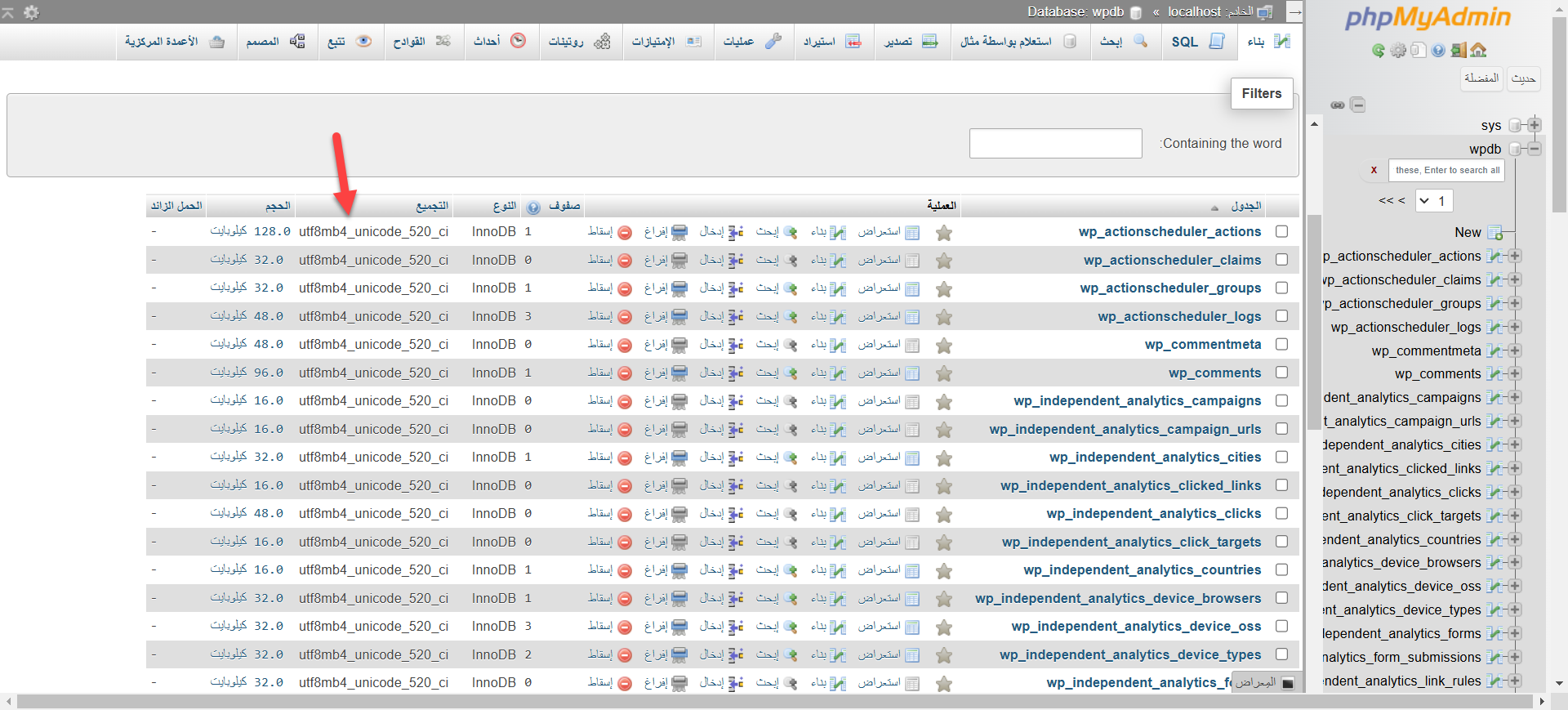1568x710 pixels.
Task: Open the page number dropdown in sidebar
Action: tap(1434, 201)
